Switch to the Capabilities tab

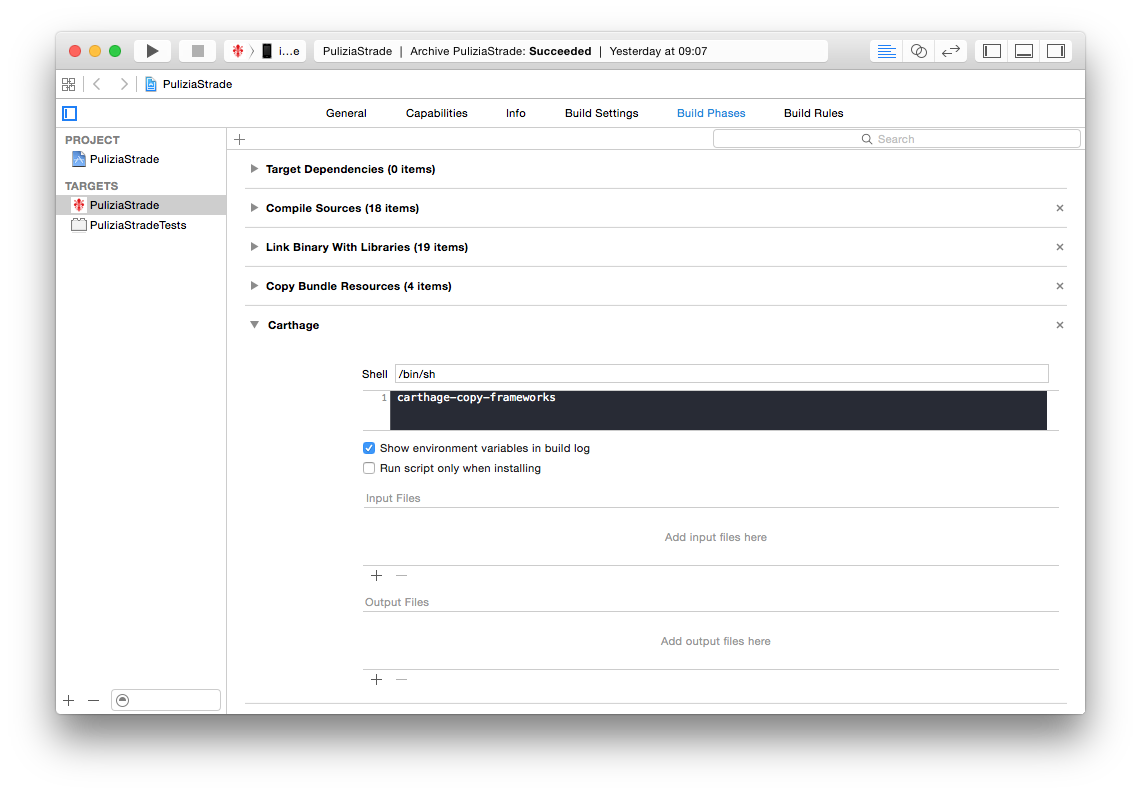(437, 114)
